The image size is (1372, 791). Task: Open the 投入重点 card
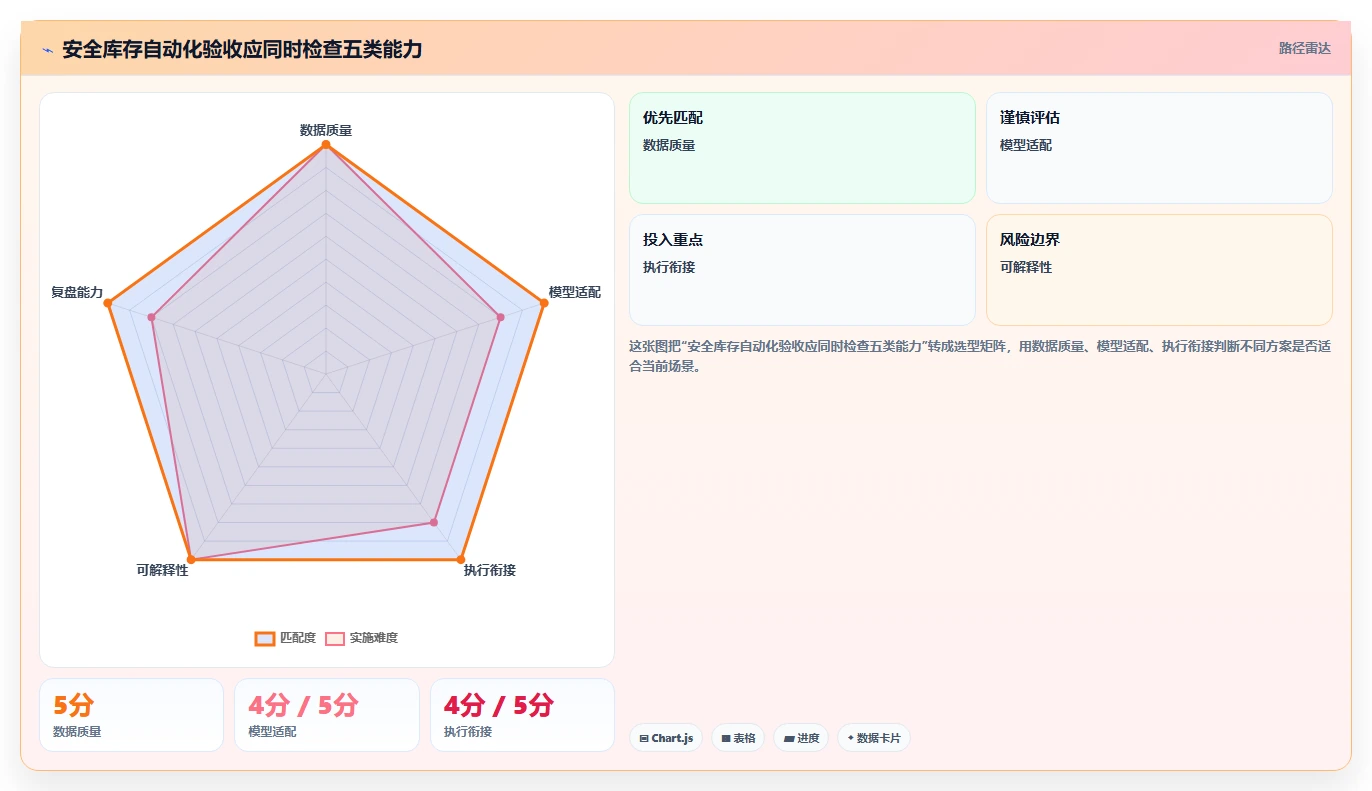802,270
